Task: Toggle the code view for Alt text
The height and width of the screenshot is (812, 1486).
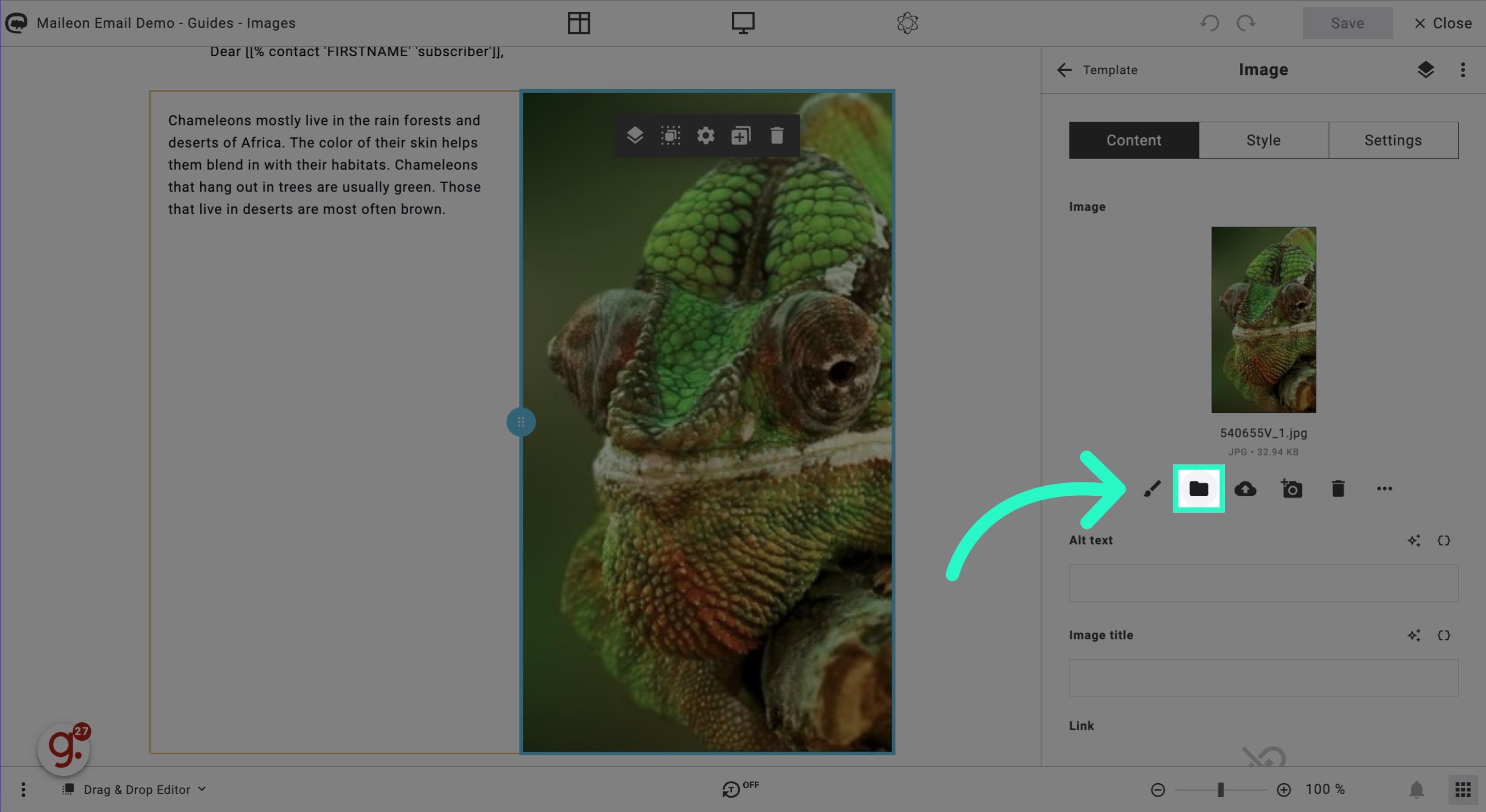Action: pos(1443,540)
